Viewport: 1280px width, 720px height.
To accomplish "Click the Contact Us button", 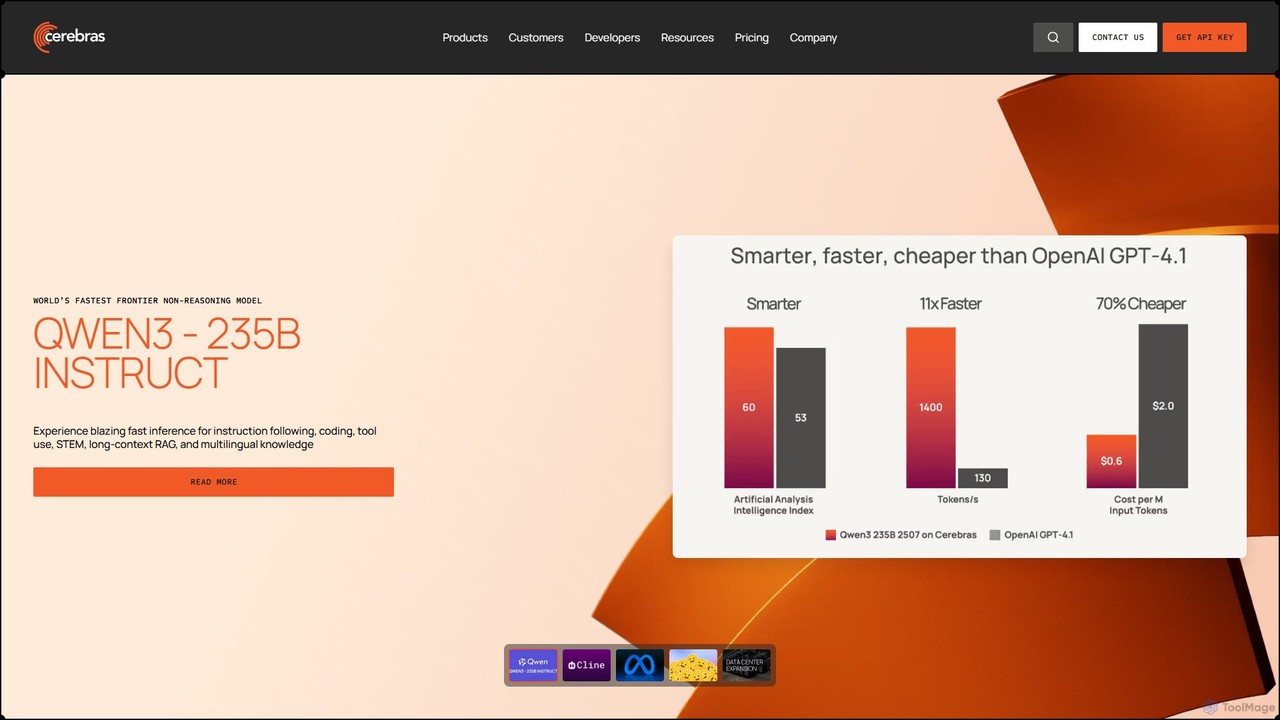I will [1118, 37].
